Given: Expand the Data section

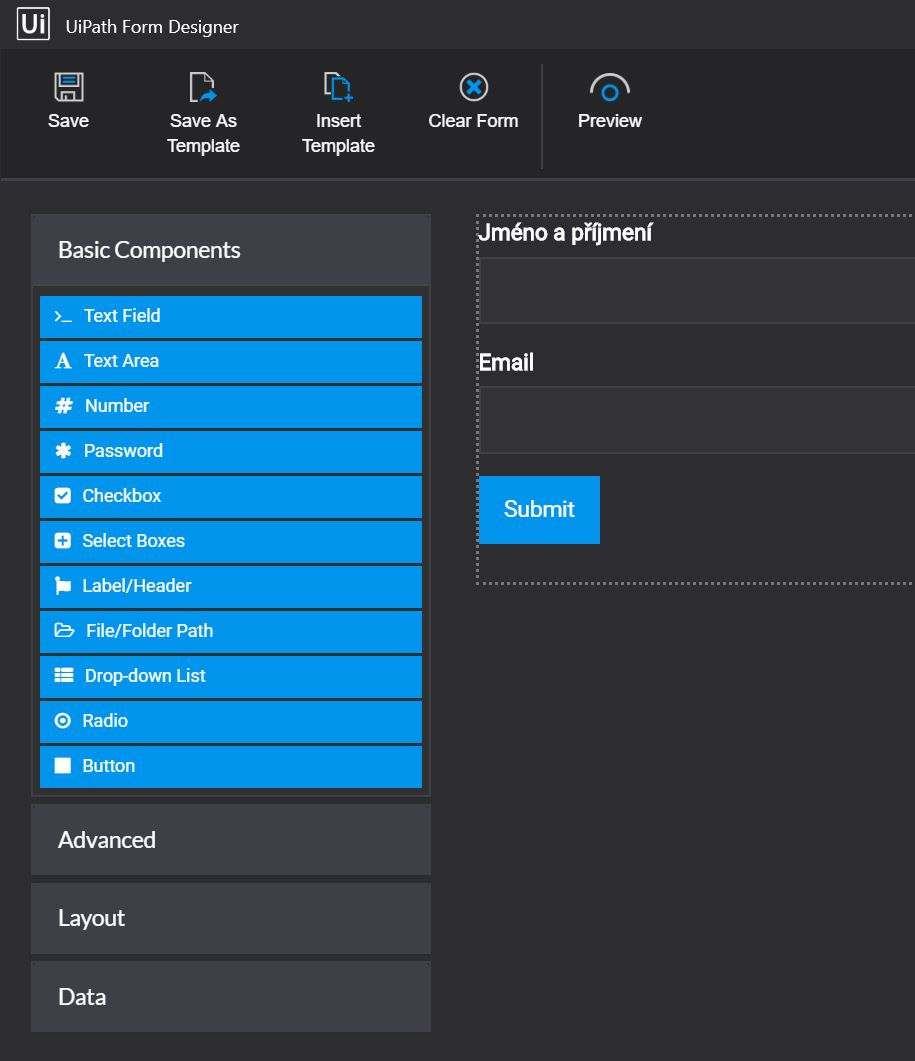Looking at the screenshot, I should 231,997.
